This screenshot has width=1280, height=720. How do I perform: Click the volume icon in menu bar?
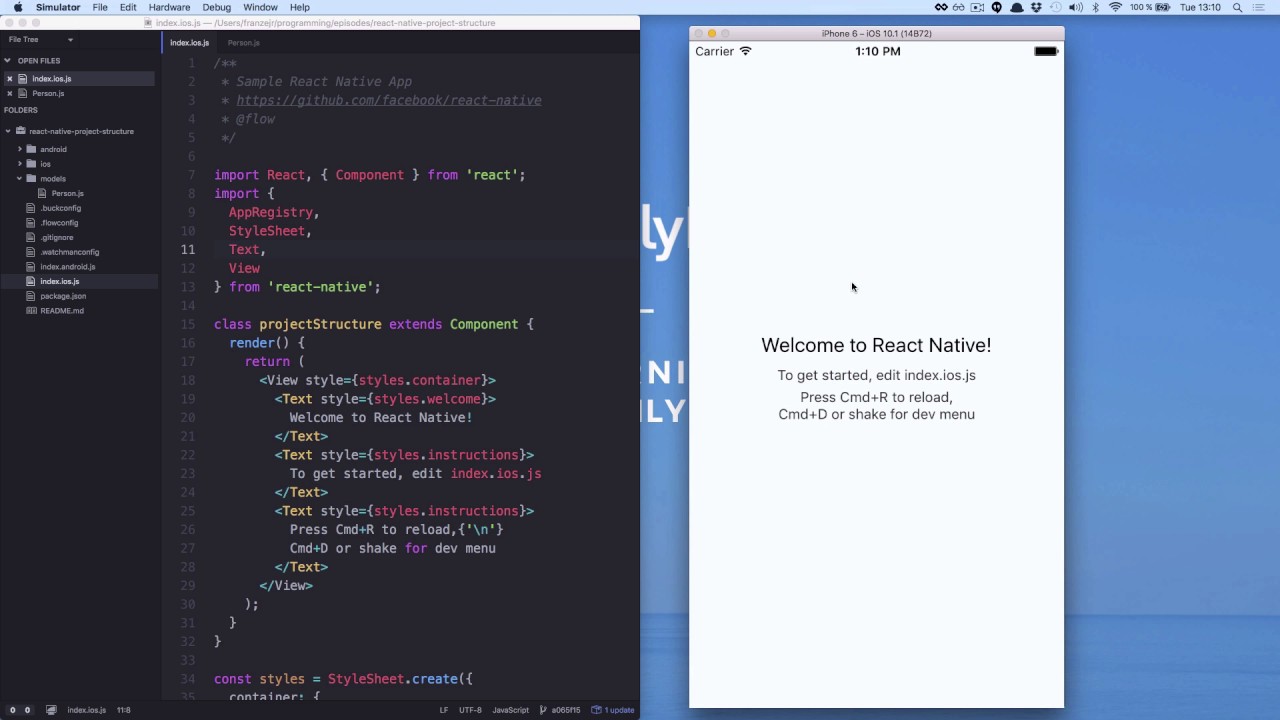click(x=1075, y=7)
